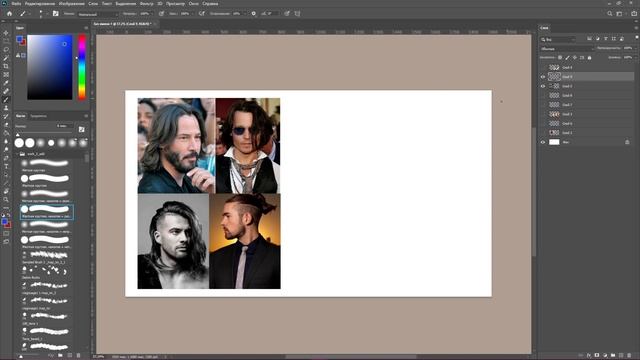Click the hue spectrum slider

coord(82,67)
